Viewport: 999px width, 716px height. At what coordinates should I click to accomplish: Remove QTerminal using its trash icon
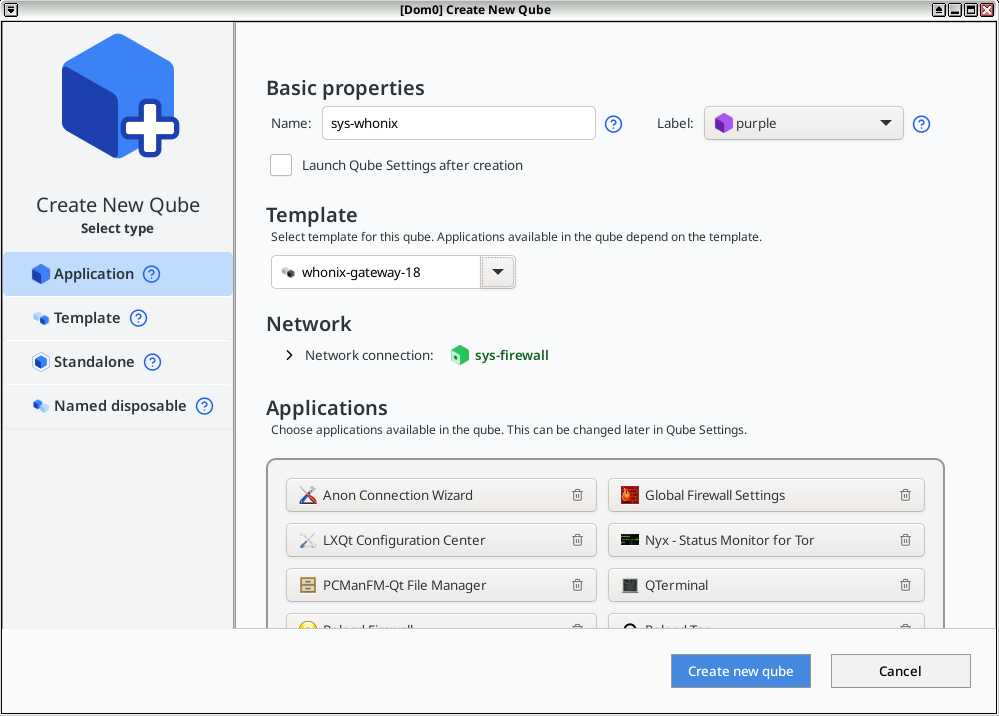905,585
